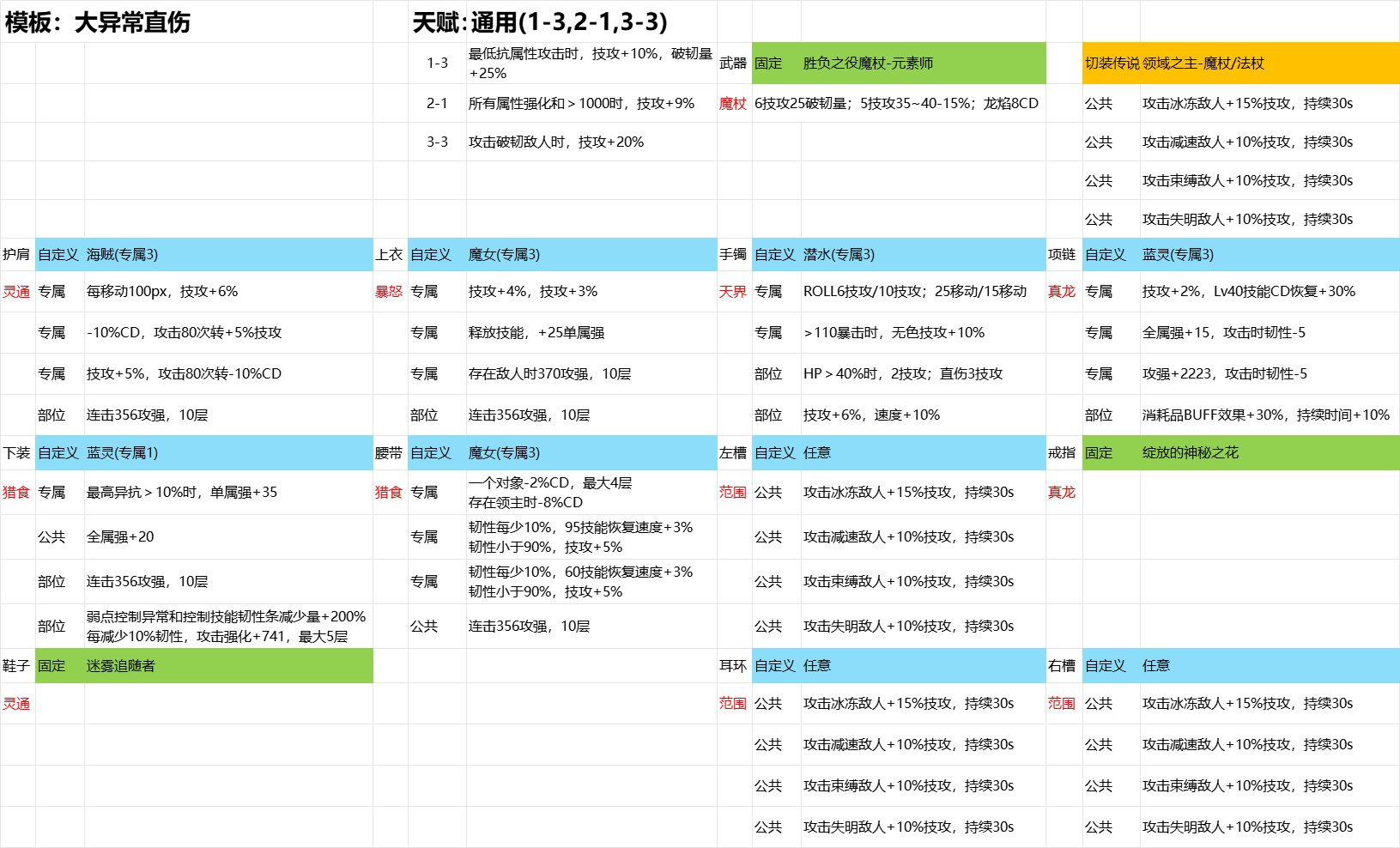Viewport: 1400px width, 848px height.
Task: Select the orange cell 领域之主-魔杖/法杖
Action: pos(1270,63)
